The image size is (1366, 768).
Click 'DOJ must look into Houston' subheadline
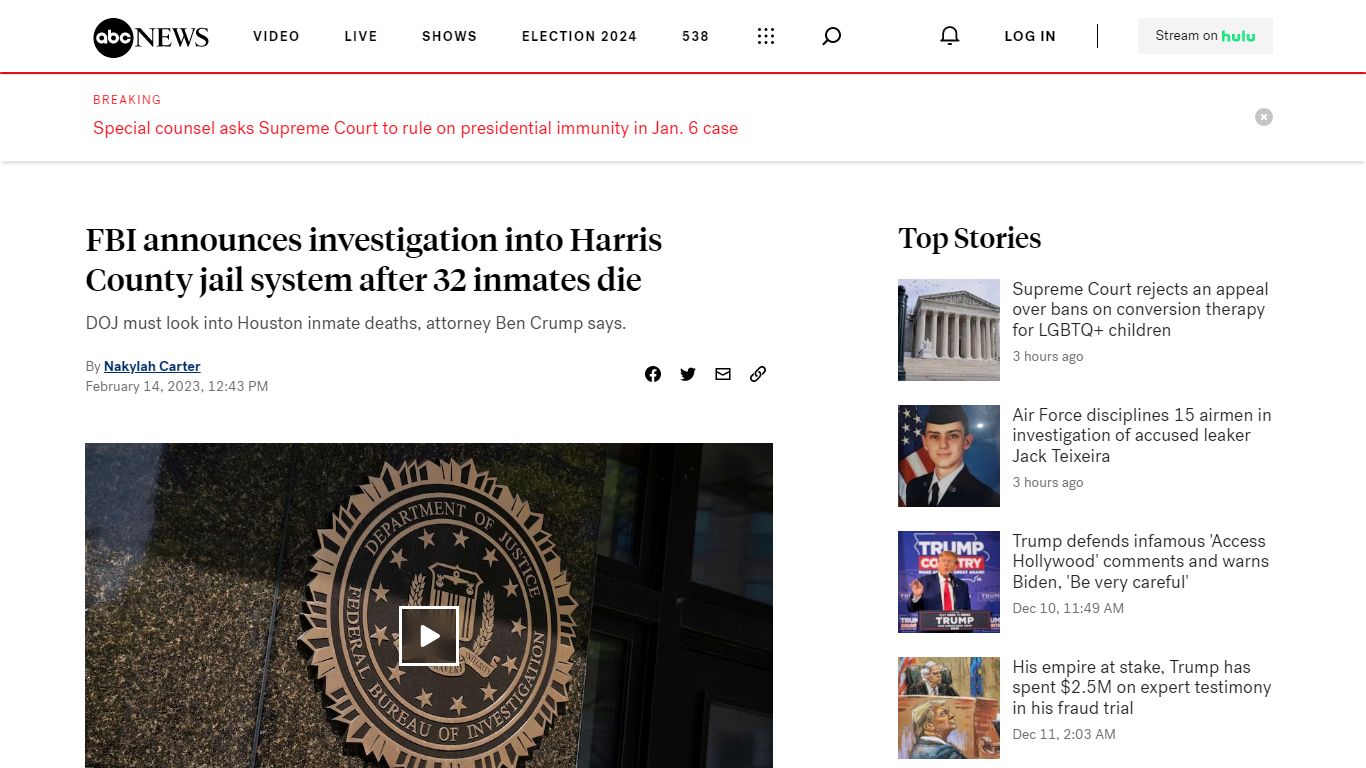[356, 324]
